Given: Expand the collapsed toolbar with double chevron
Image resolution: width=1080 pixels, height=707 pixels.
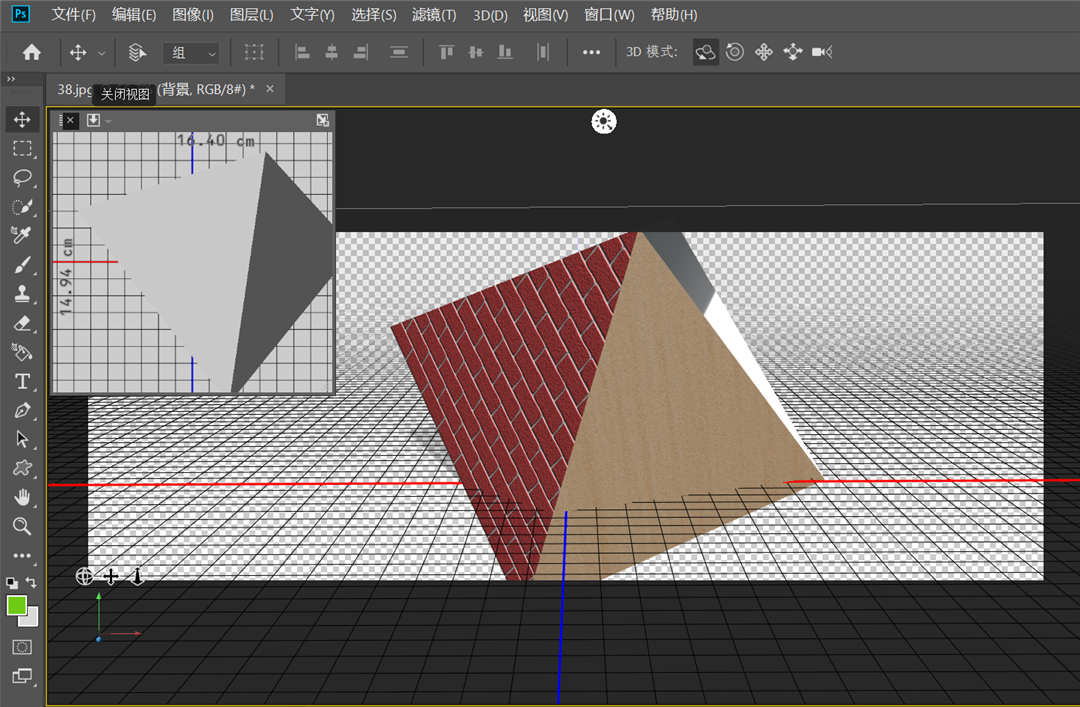Looking at the screenshot, I should (11, 79).
